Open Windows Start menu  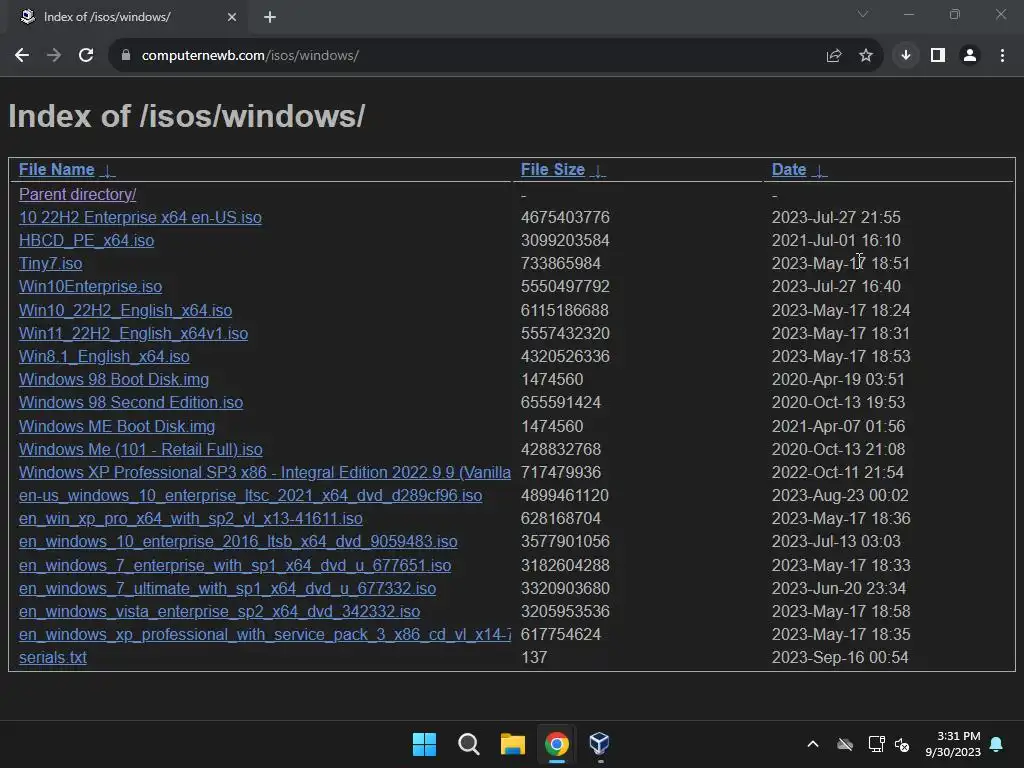click(424, 744)
